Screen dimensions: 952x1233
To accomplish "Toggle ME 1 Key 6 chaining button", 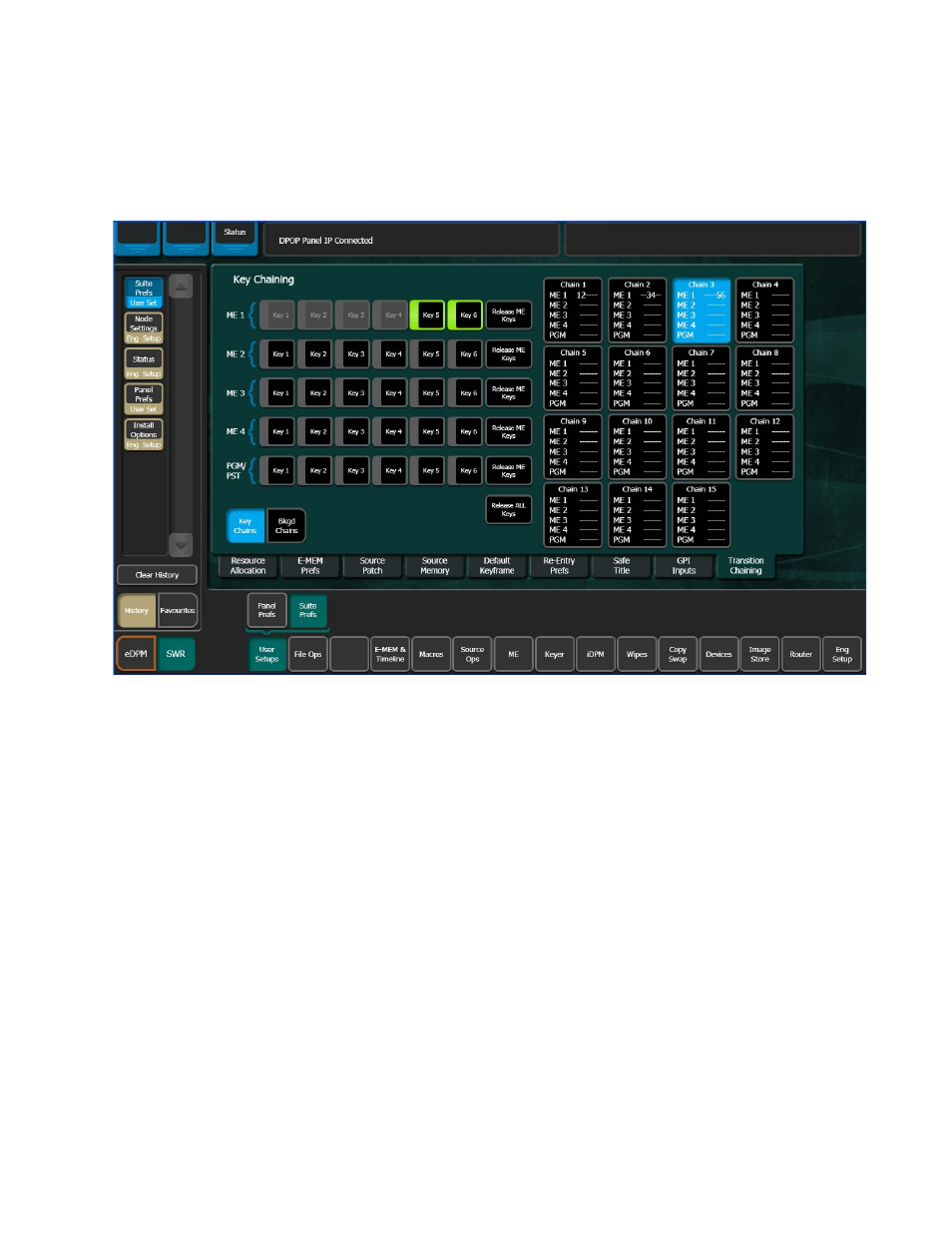I will tap(467, 315).
